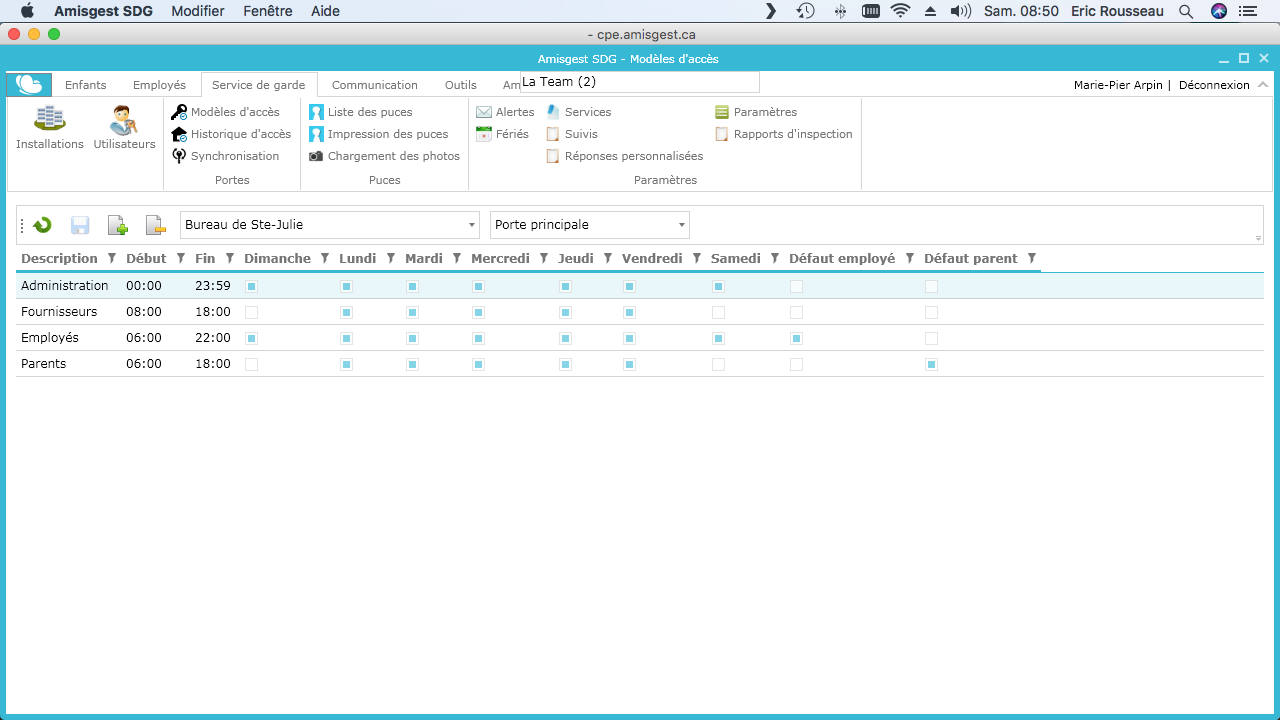This screenshot has height=720, width=1280.
Task: Click the Amisgest cloud logo button
Action: 29,84
